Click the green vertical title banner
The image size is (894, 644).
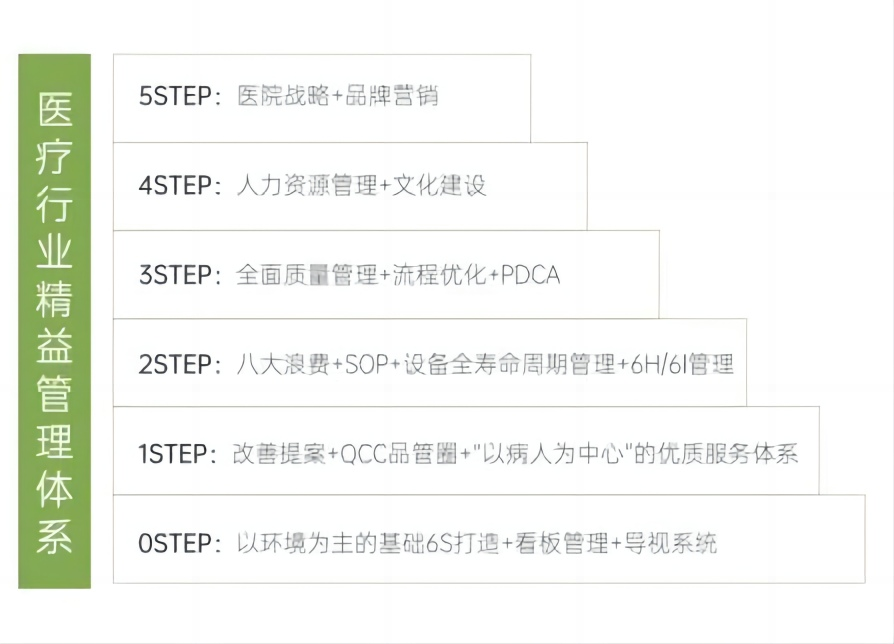55,321
